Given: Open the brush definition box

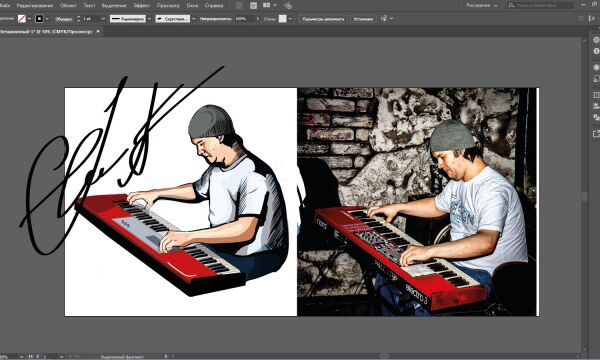Looking at the screenshot, I should click(173, 18).
